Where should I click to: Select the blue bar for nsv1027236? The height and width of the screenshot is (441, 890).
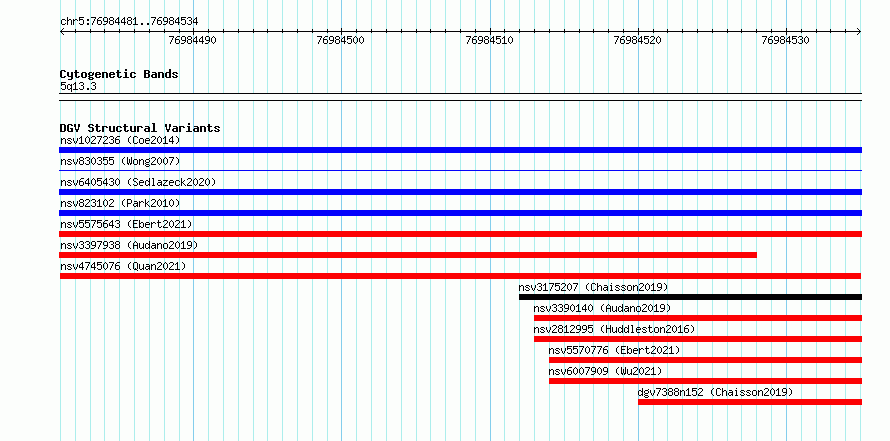coord(460,150)
